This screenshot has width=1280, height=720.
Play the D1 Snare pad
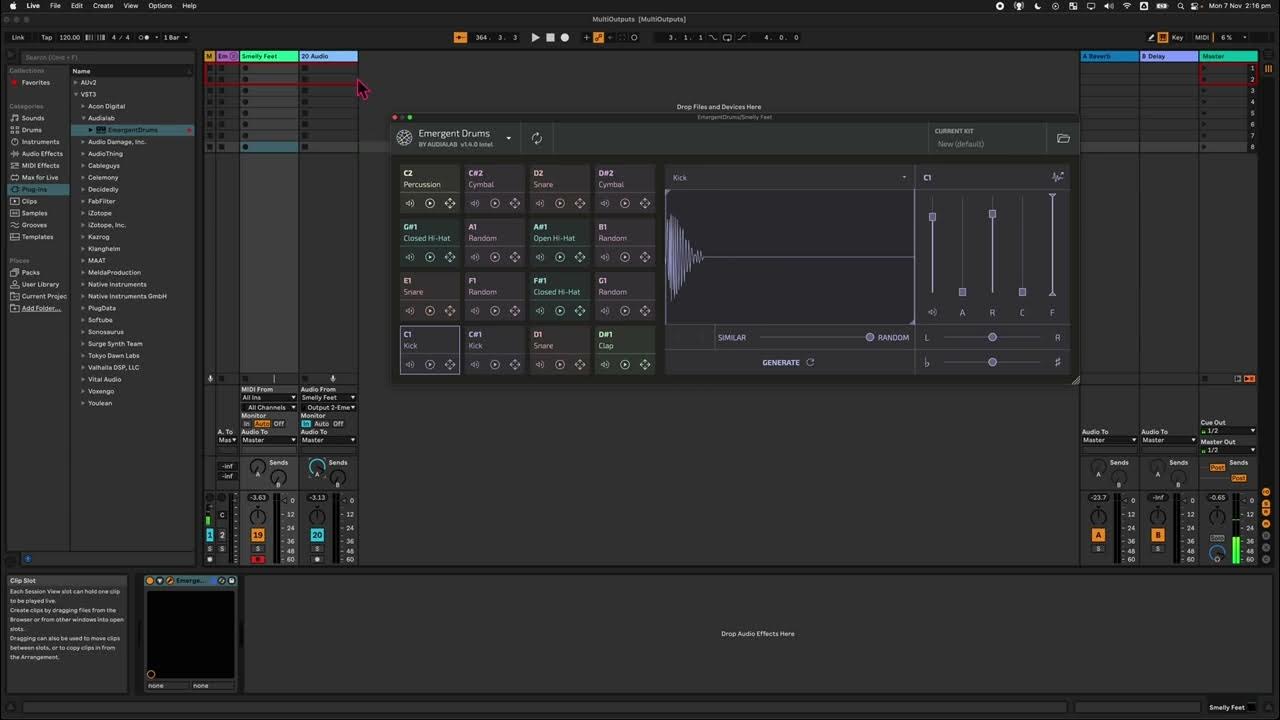560,364
